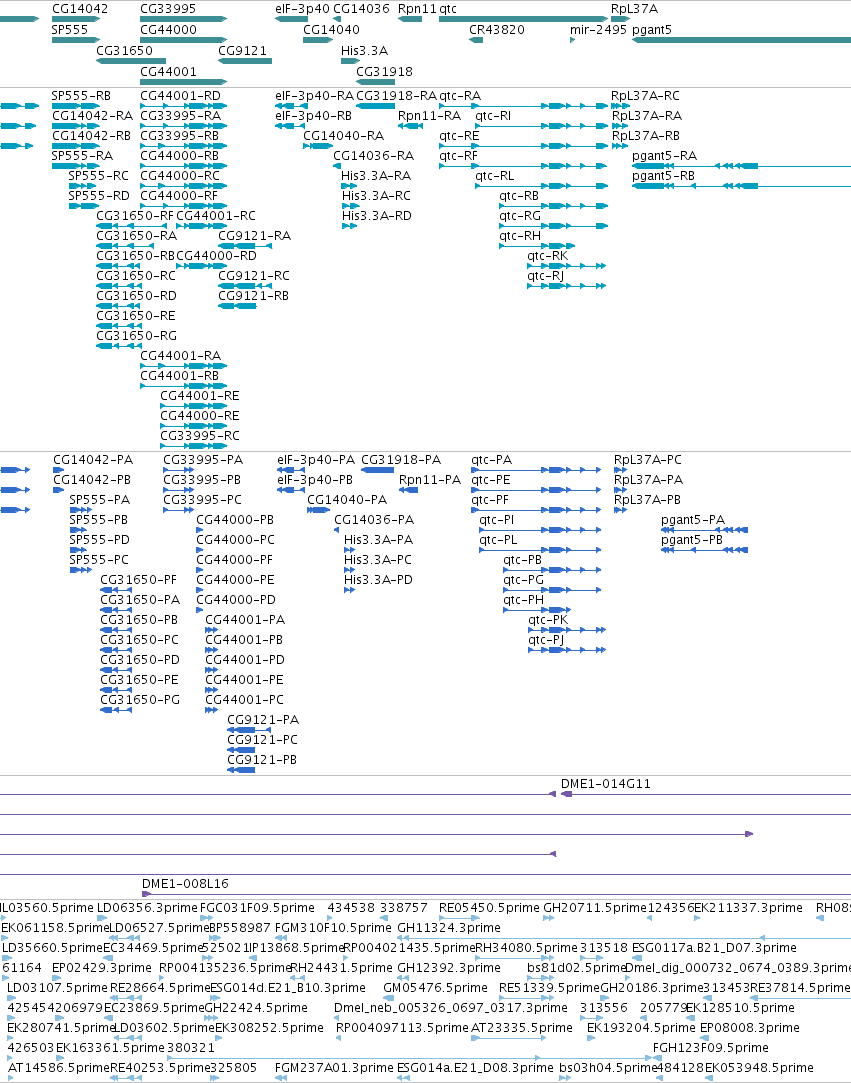The image size is (851, 1083).
Task: Click BAC clone DME1-008L16
Action: pyautogui.click(x=185, y=884)
